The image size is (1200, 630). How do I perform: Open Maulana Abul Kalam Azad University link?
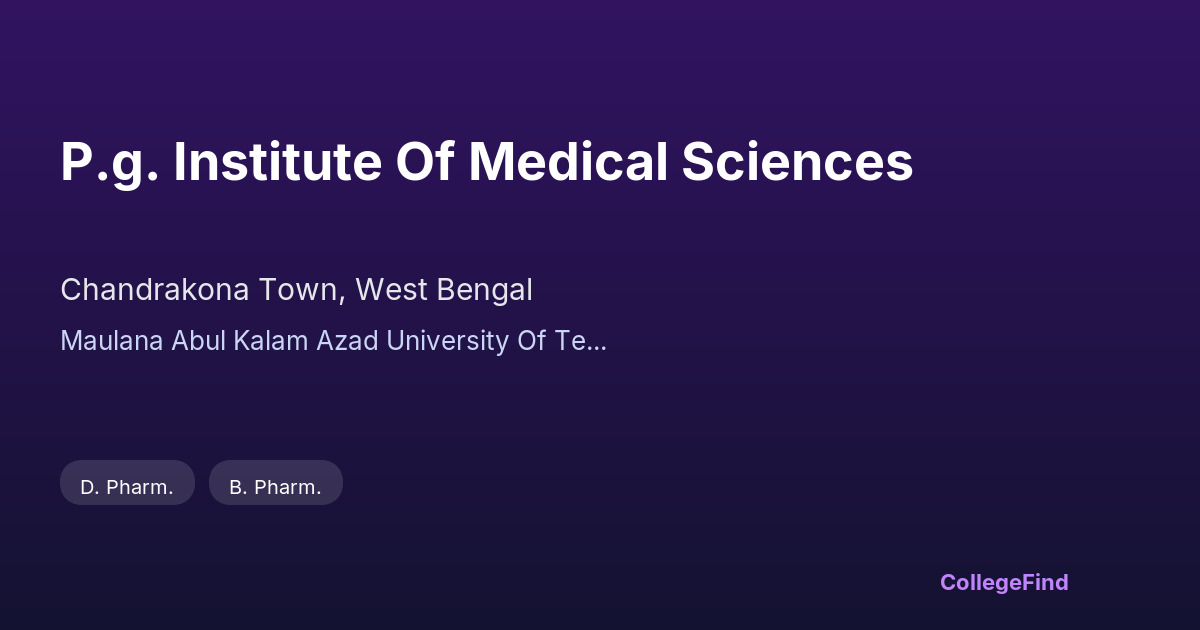tap(333, 341)
